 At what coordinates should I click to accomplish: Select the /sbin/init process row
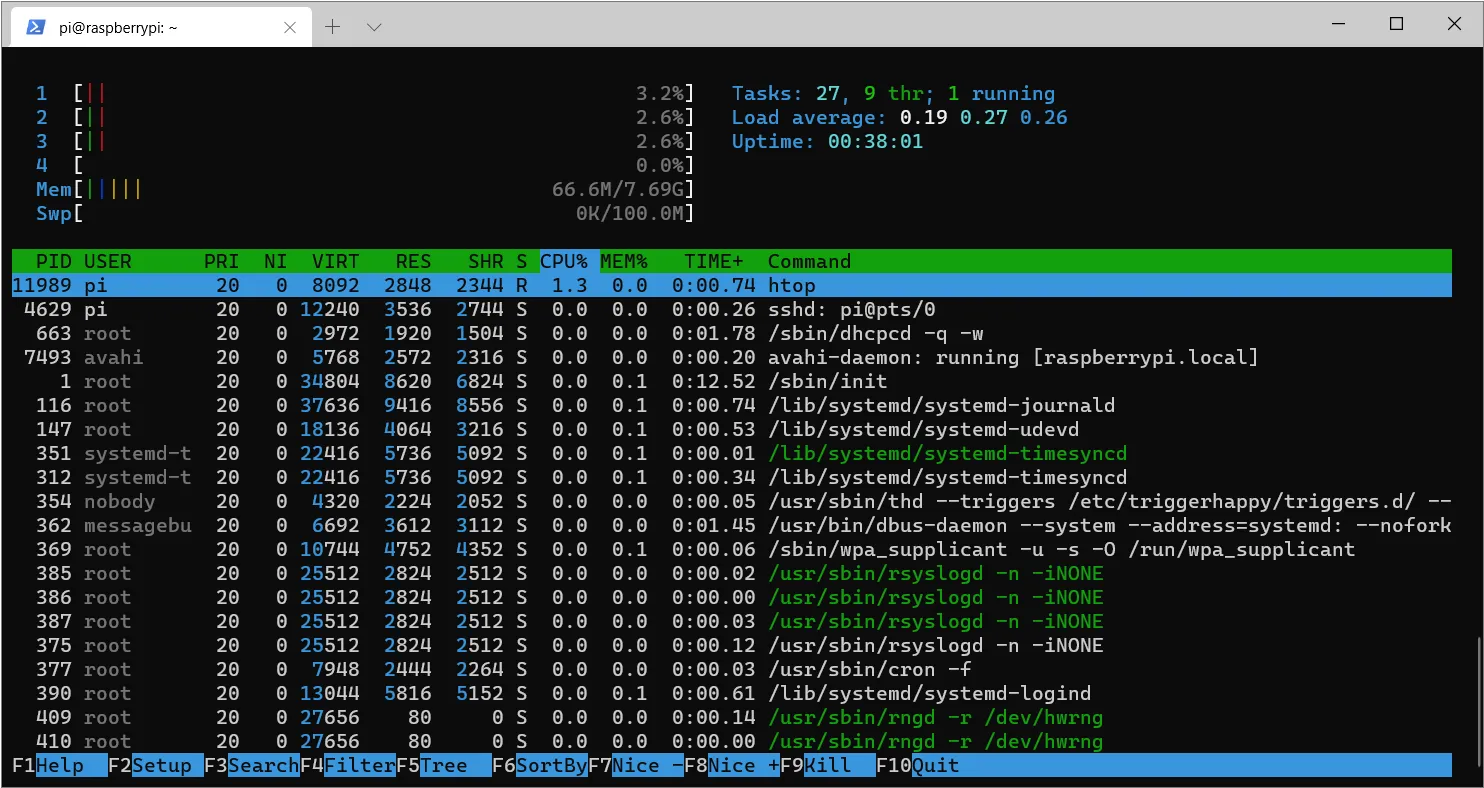click(x=732, y=381)
